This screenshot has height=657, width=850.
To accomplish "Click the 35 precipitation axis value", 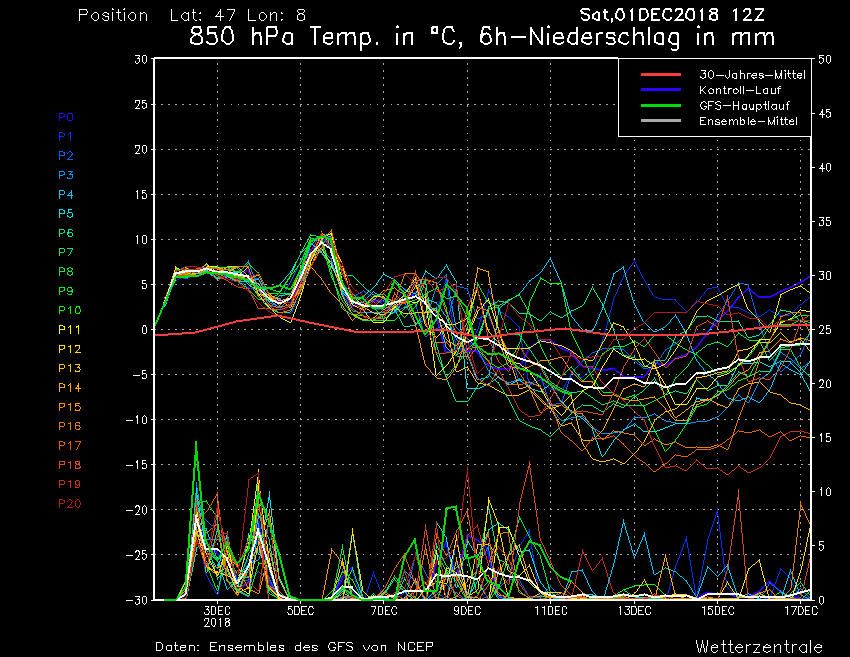I will [825, 221].
